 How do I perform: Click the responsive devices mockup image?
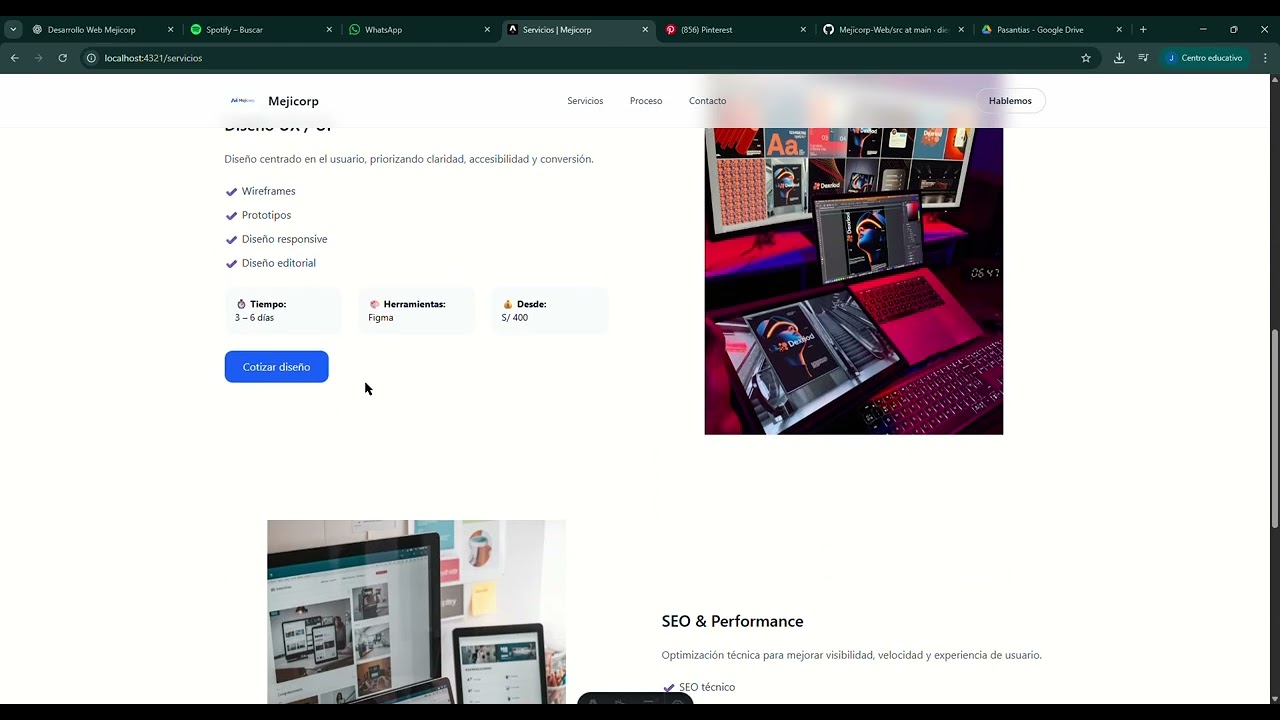(416, 612)
